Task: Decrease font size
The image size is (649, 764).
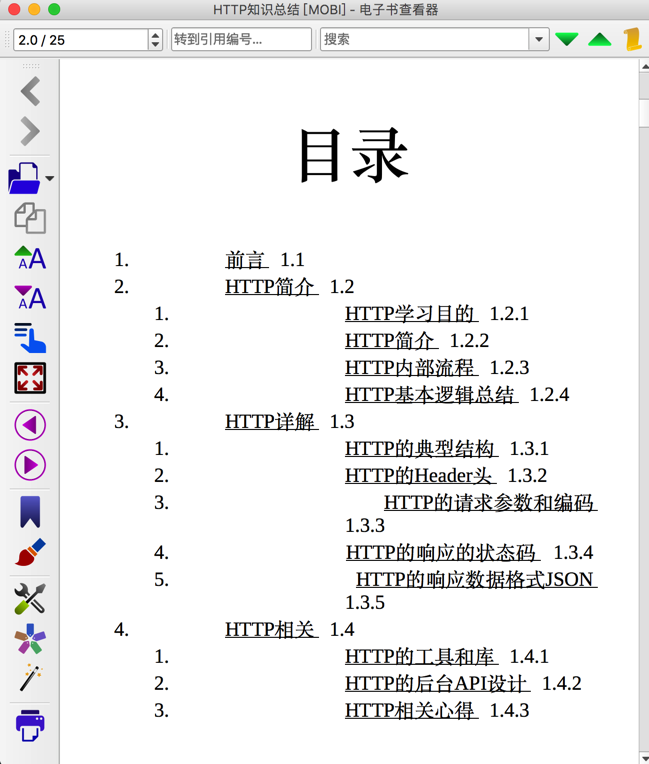Action: 30,297
